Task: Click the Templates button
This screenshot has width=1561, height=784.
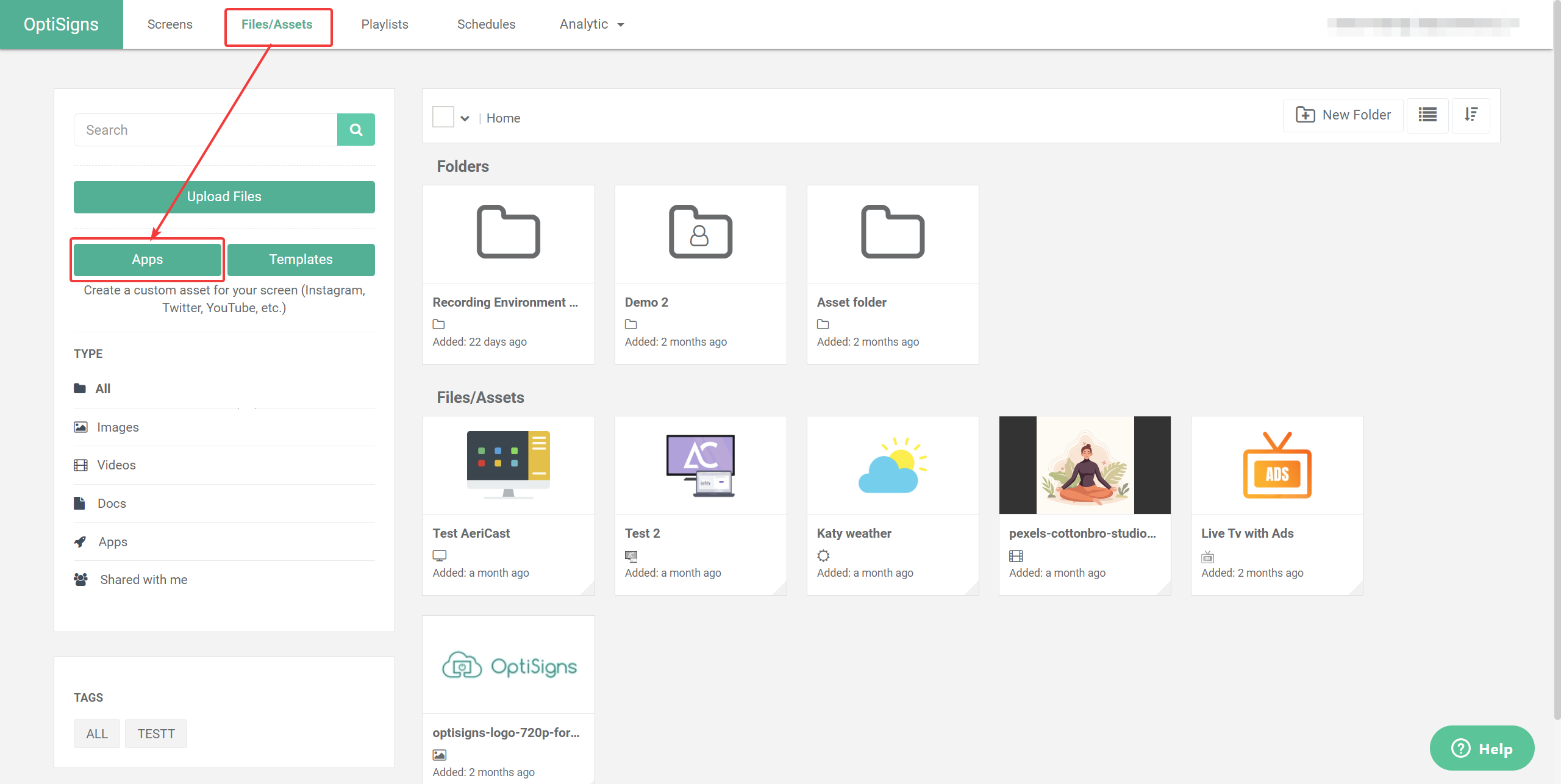Action: (x=301, y=260)
